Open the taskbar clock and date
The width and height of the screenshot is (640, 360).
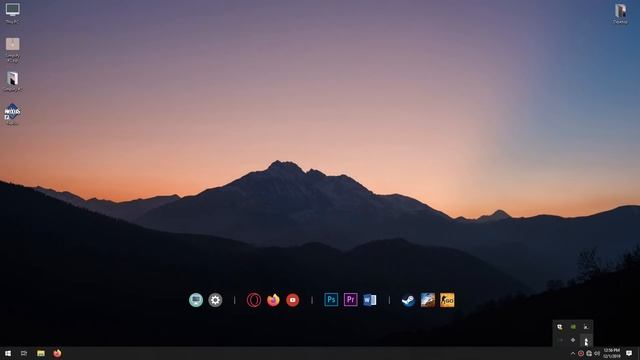click(612, 353)
